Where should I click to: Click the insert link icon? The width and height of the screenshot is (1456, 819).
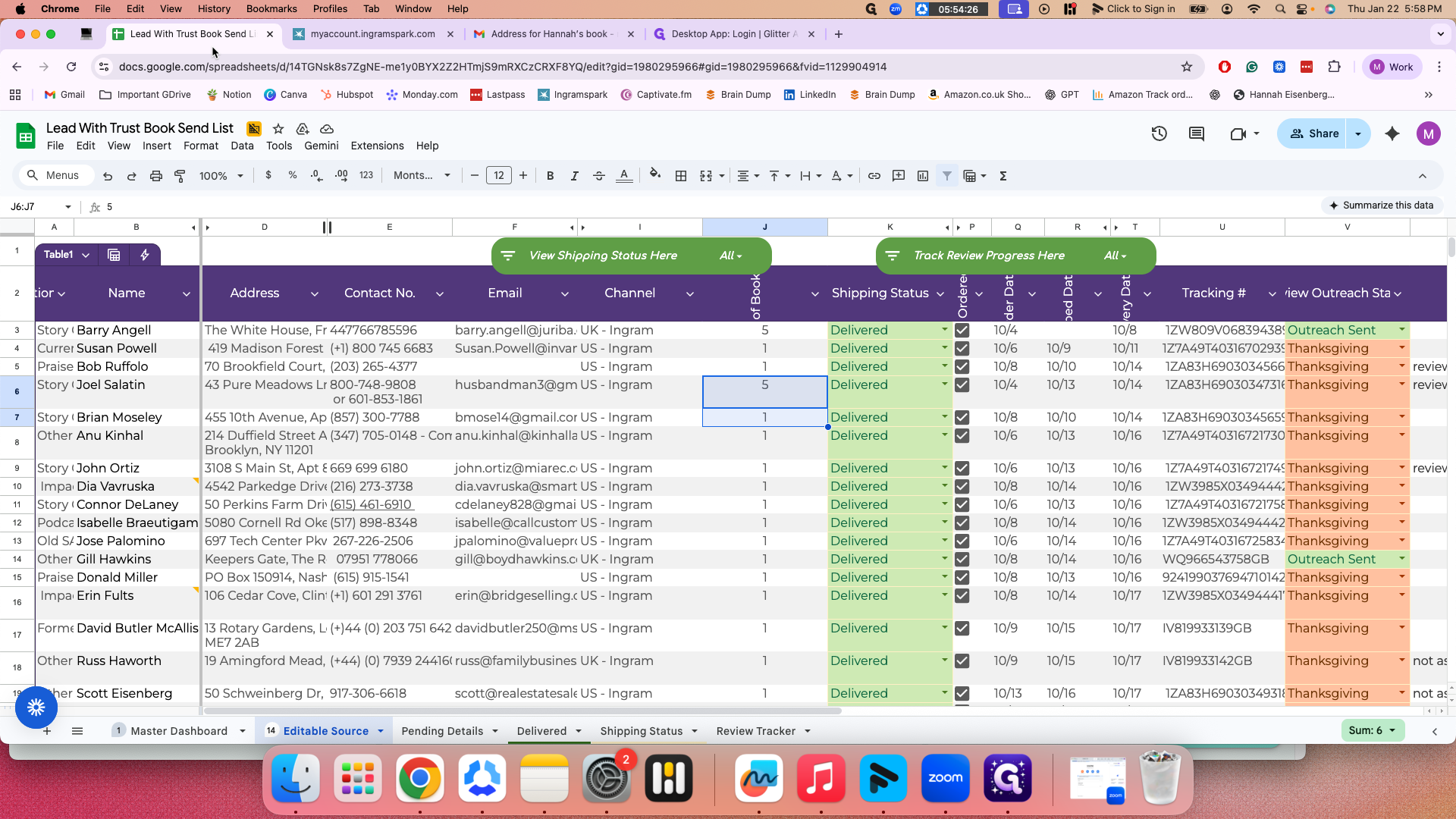coord(874,176)
